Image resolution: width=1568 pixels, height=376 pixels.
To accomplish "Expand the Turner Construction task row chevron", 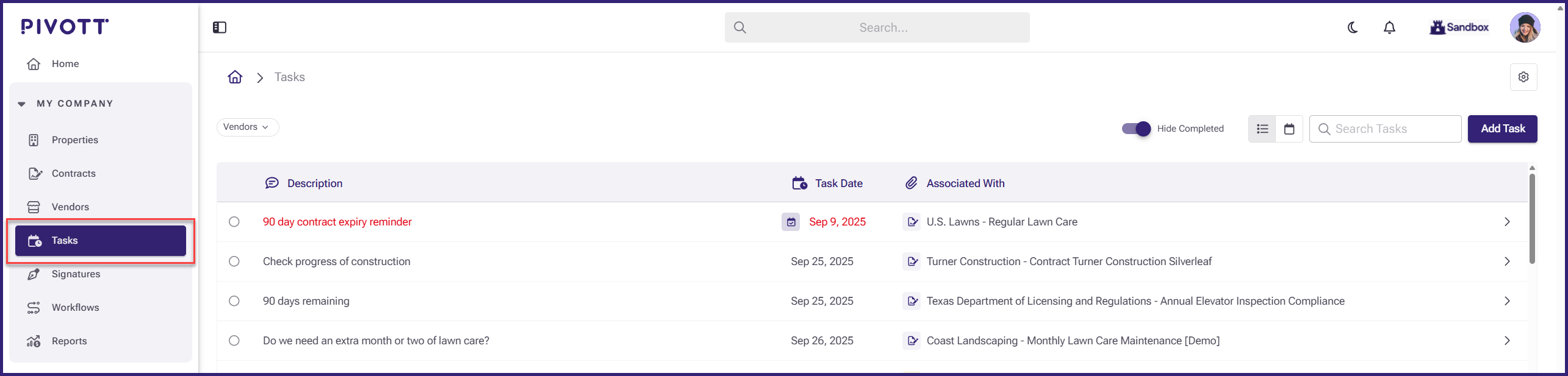I will coord(1507,261).
